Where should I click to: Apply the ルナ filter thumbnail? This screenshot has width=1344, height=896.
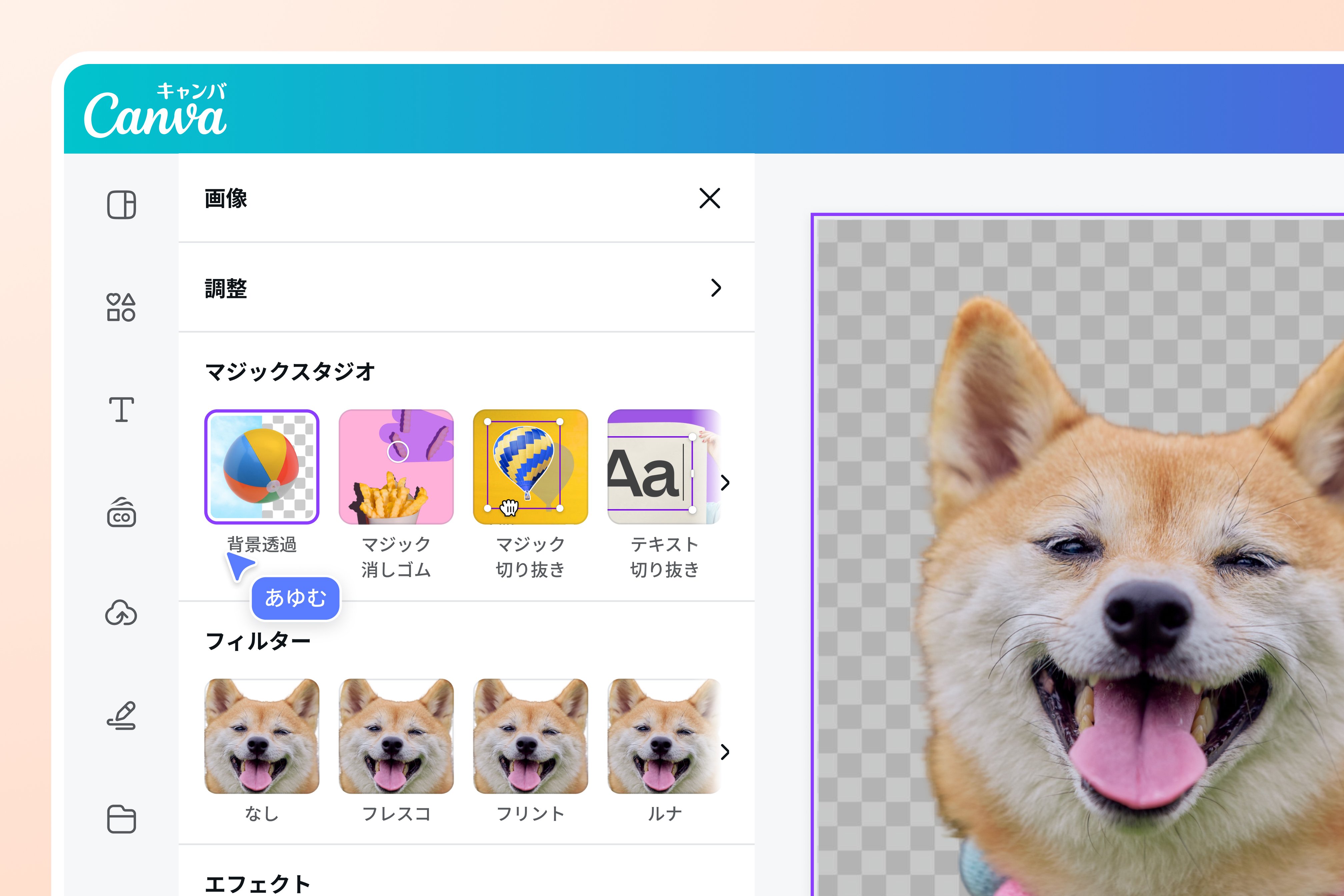click(x=664, y=736)
